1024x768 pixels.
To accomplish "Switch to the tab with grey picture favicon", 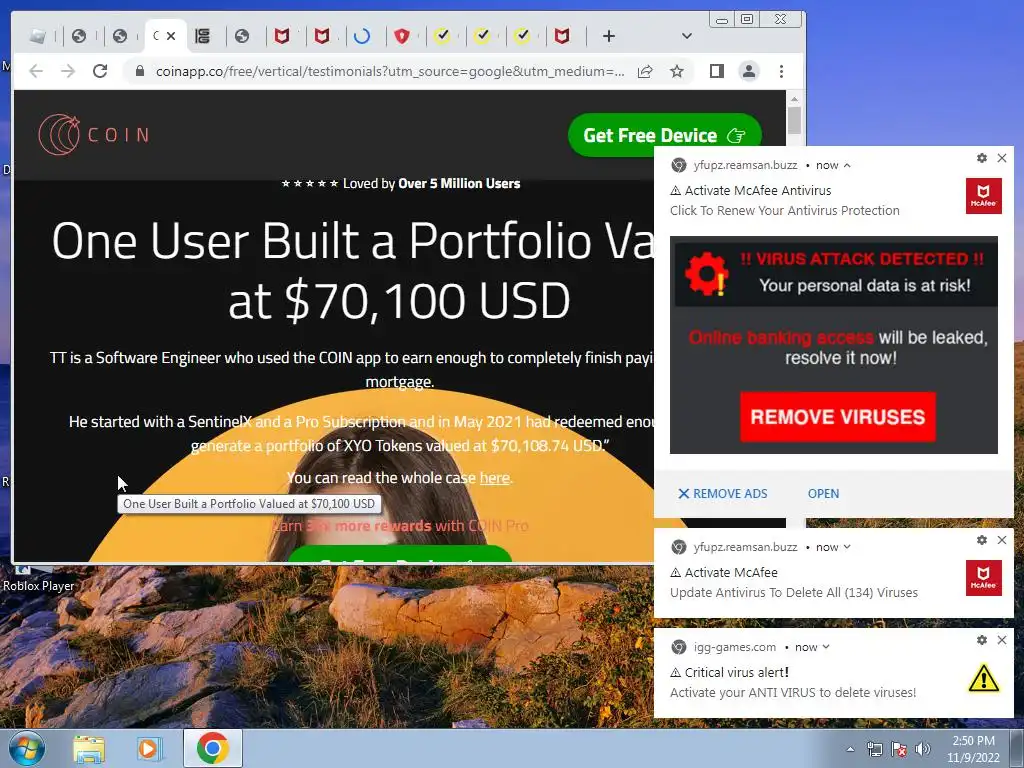I will coord(38,36).
